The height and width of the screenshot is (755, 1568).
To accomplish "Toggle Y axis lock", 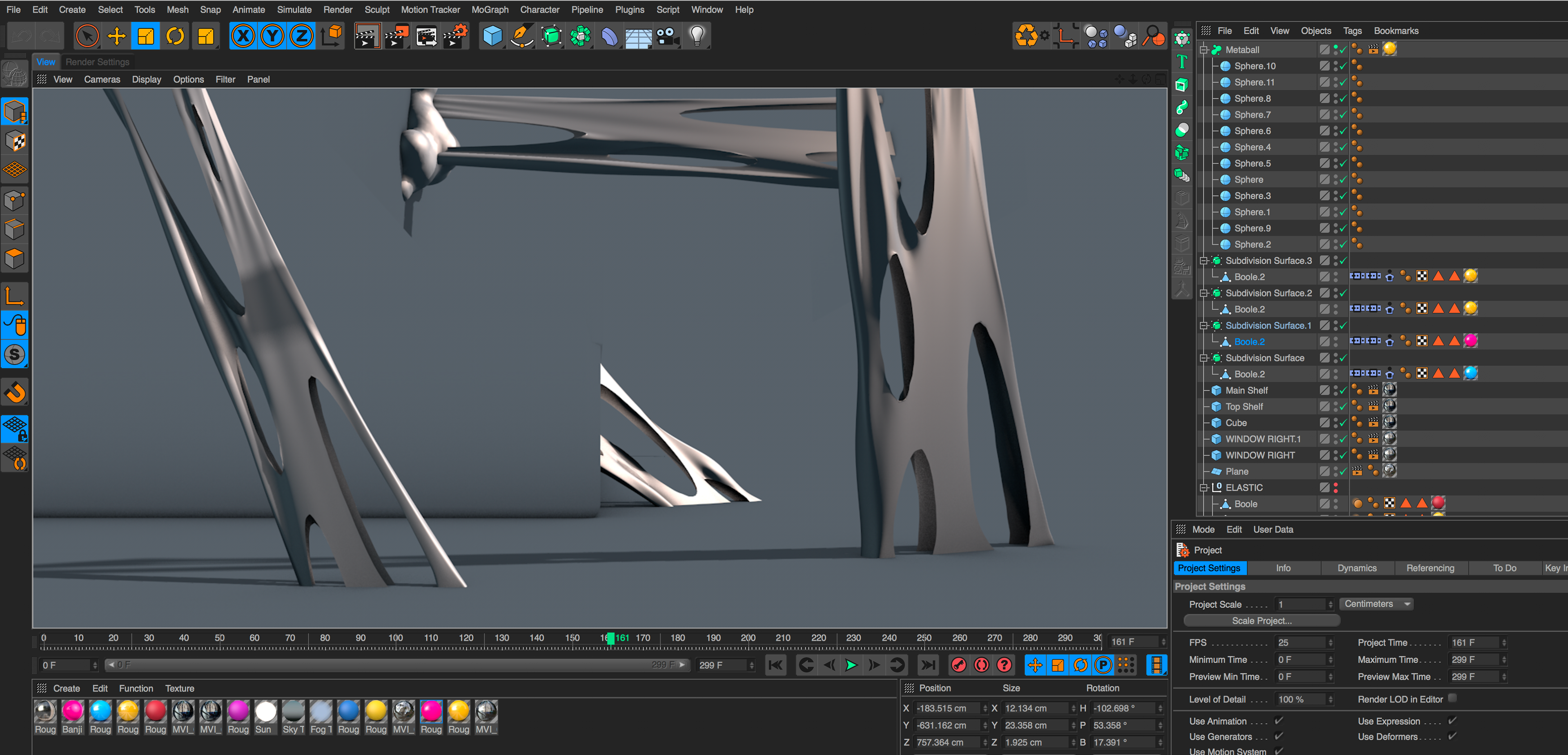I will pyautogui.click(x=272, y=36).
